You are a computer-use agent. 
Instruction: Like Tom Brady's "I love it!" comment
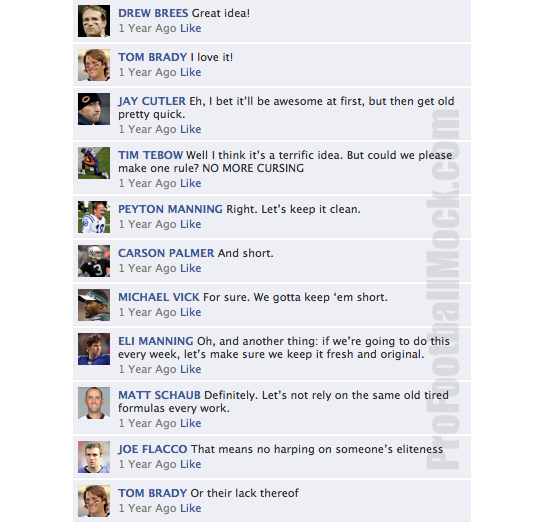tap(190, 72)
